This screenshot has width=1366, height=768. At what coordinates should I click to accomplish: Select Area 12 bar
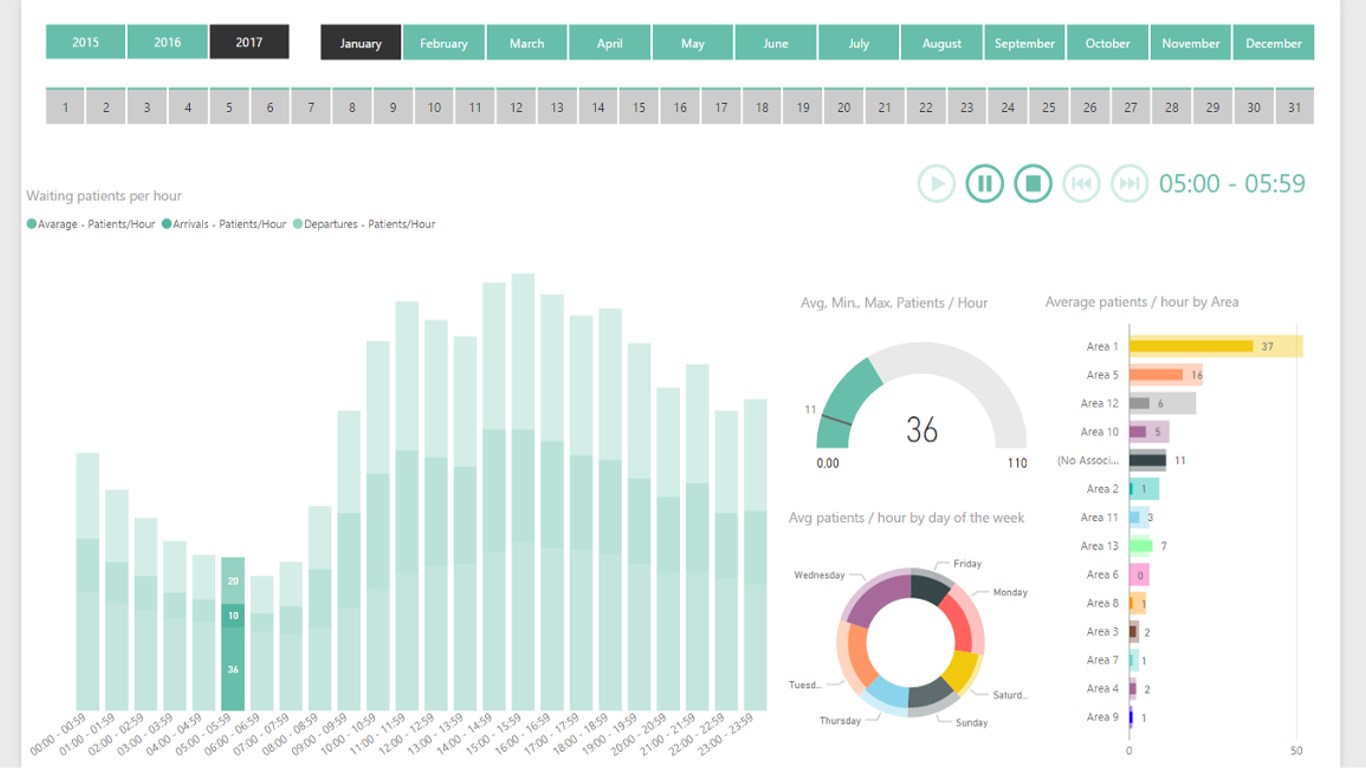click(x=1162, y=403)
